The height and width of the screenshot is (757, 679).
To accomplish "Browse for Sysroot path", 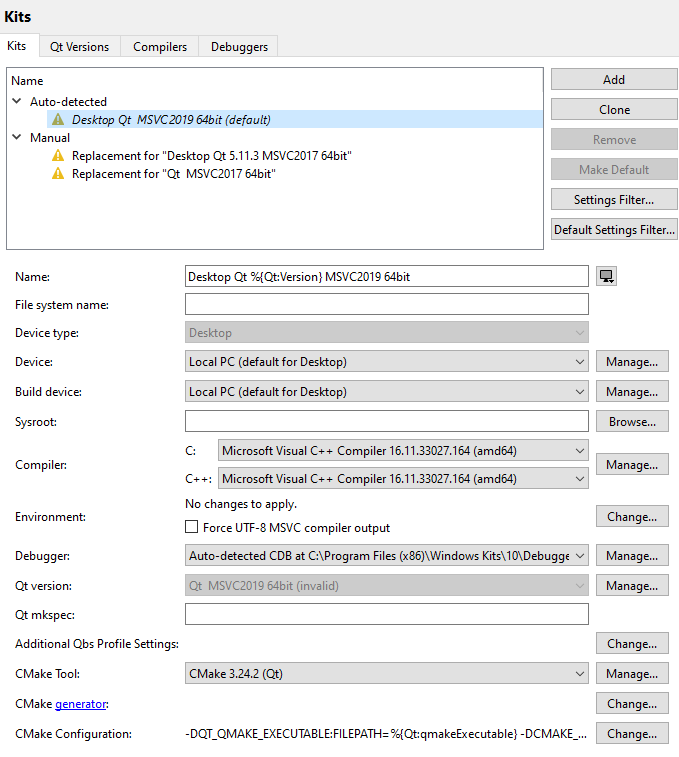I will (x=632, y=421).
